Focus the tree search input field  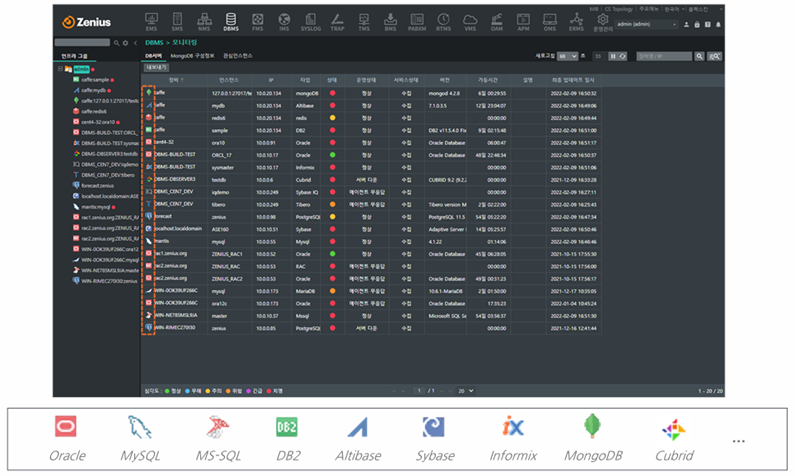tap(82, 43)
